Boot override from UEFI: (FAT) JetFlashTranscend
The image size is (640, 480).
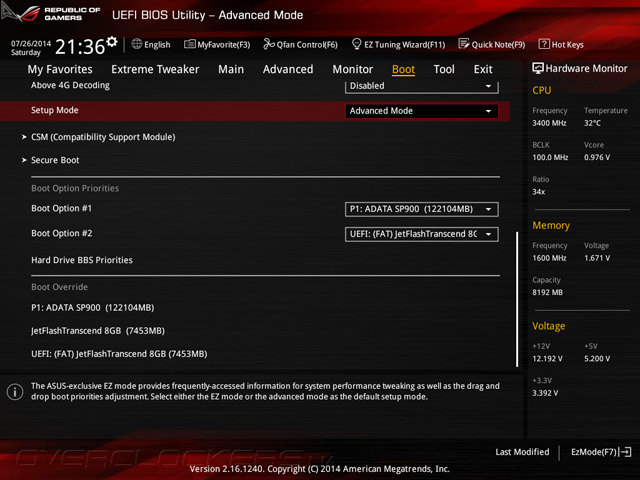[119, 354]
